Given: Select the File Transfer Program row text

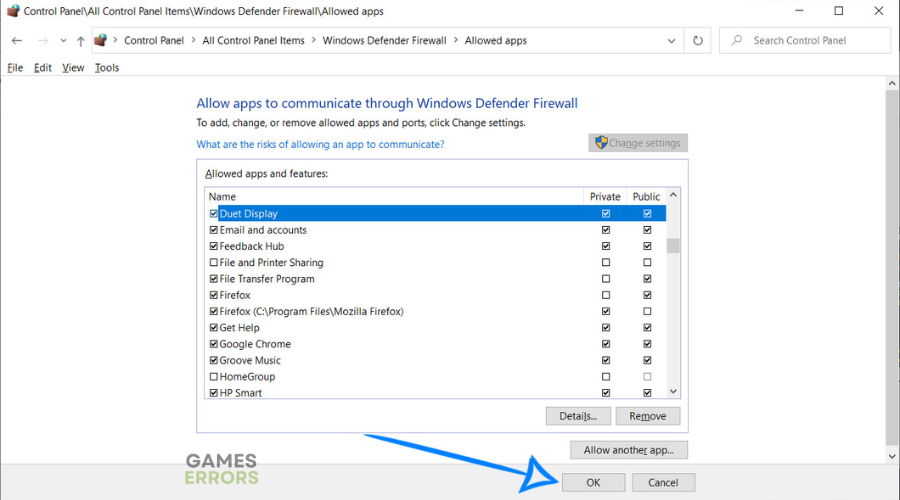Looking at the screenshot, I should pos(267,279).
